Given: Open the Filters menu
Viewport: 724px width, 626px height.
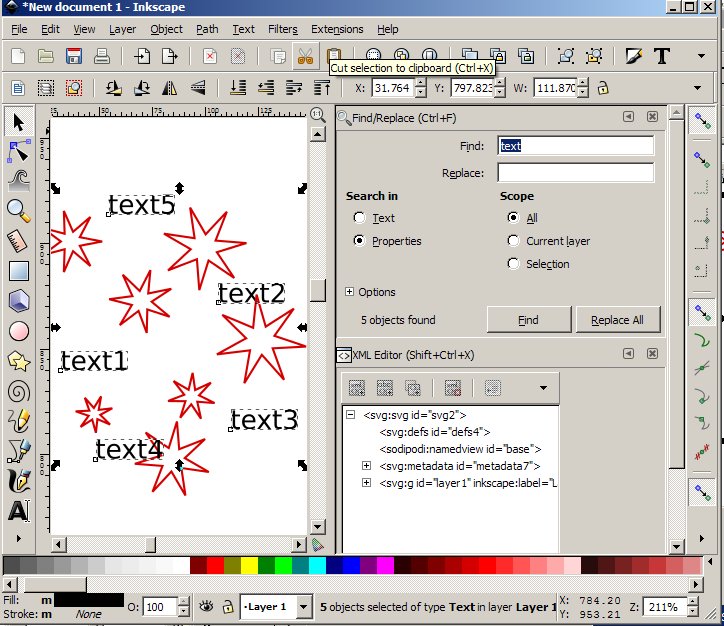Looking at the screenshot, I should [x=282, y=29].
